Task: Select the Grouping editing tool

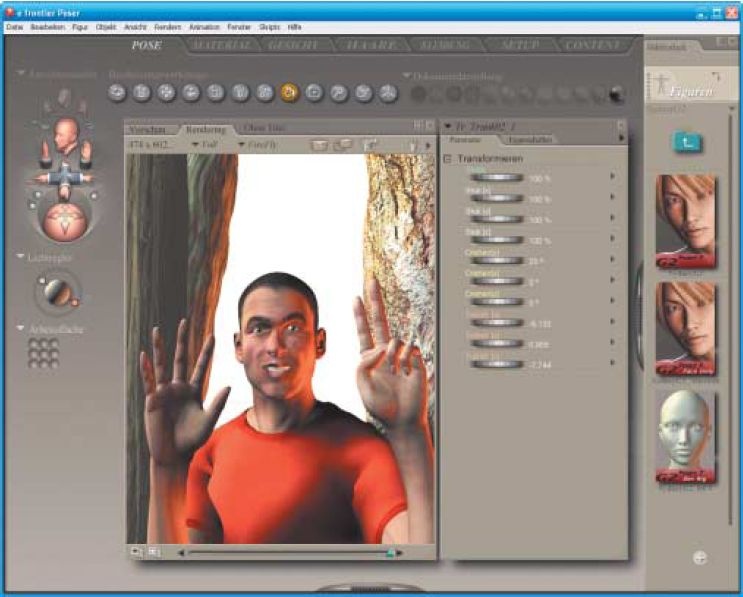Action: pyautogui.click(x=314, y=93)
